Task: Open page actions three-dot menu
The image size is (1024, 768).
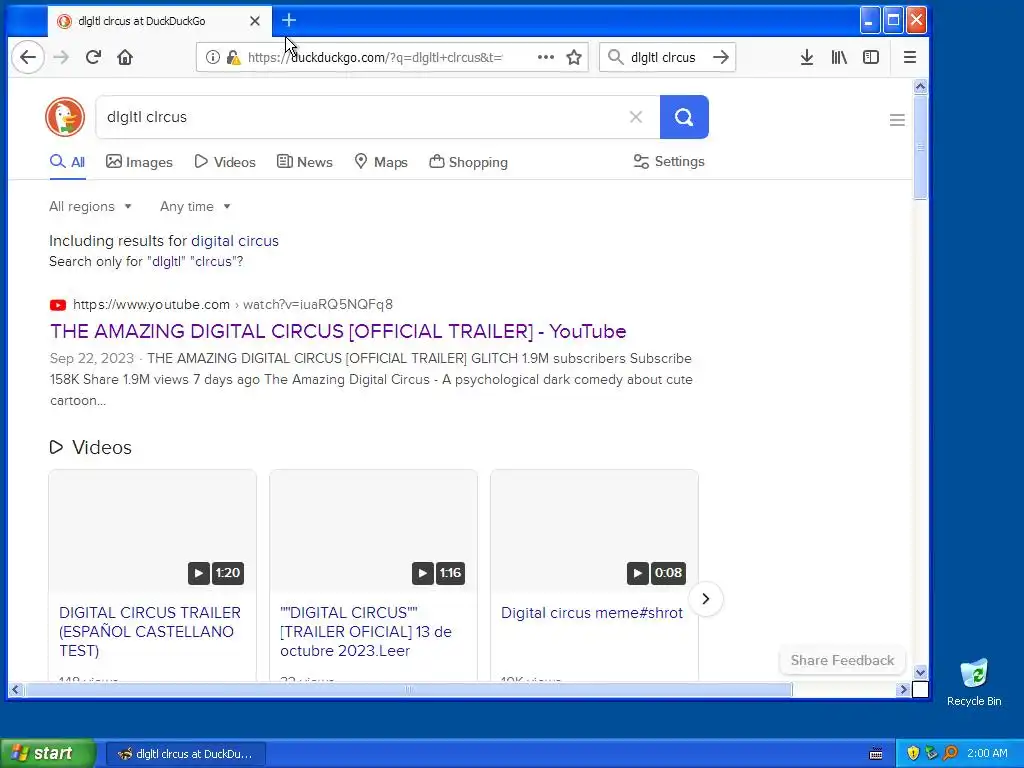Action: [546, 57]
